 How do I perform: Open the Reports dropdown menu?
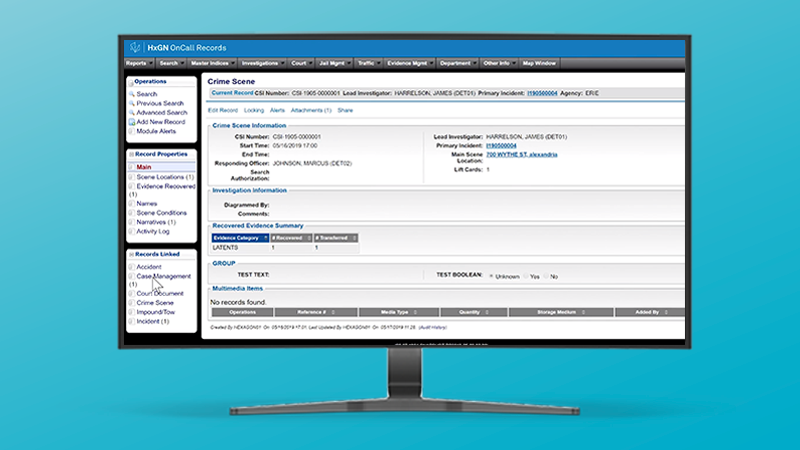point(139,63)
